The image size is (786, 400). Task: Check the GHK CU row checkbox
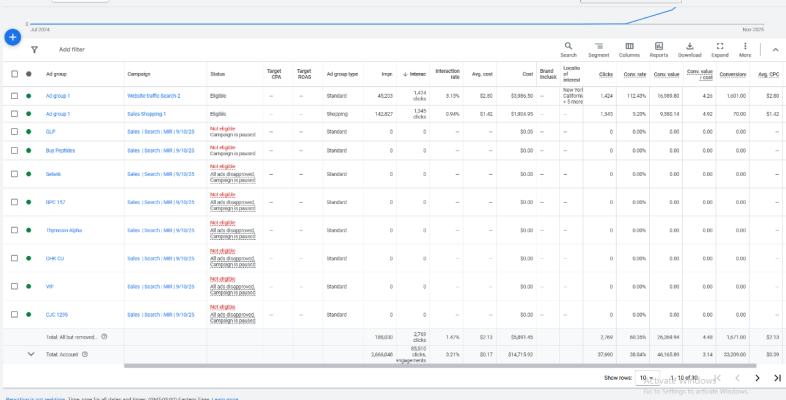(15, 258)
